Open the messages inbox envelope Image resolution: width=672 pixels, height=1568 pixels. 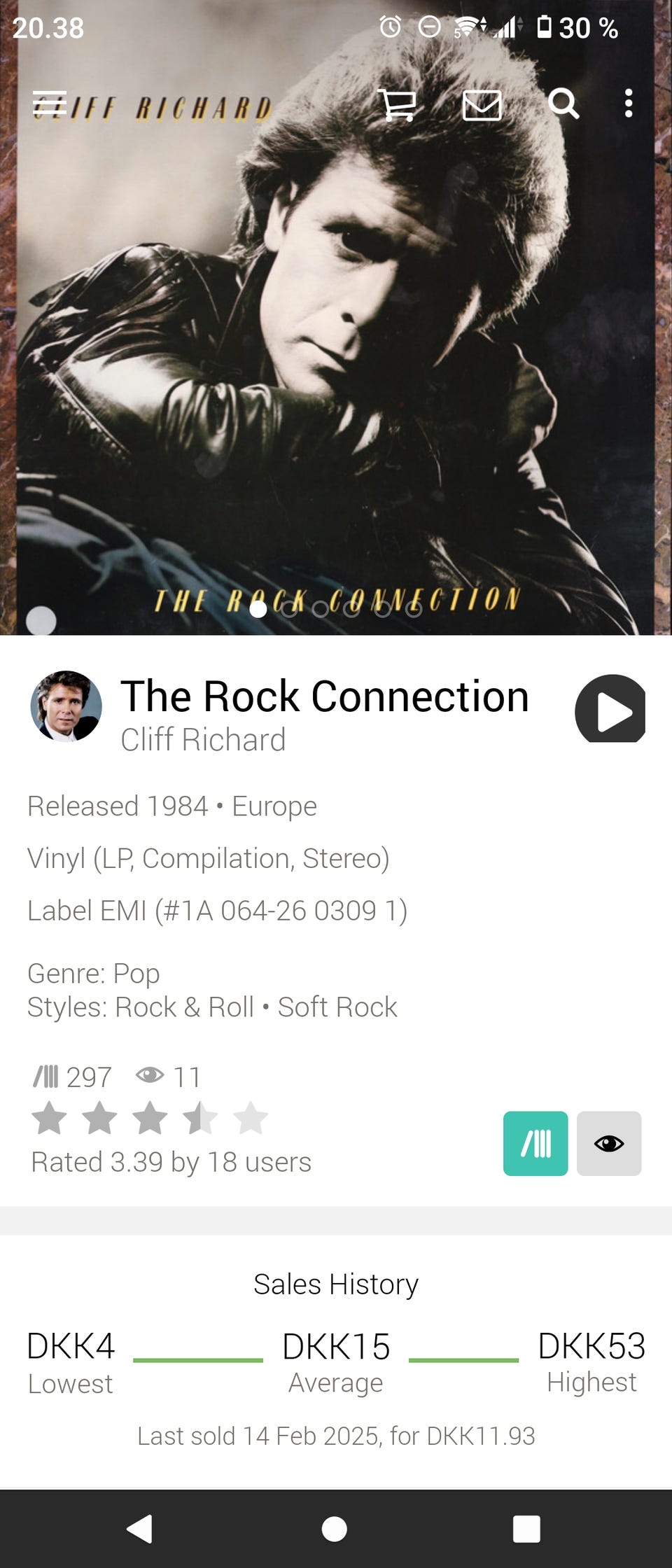(x=482, y=106)
